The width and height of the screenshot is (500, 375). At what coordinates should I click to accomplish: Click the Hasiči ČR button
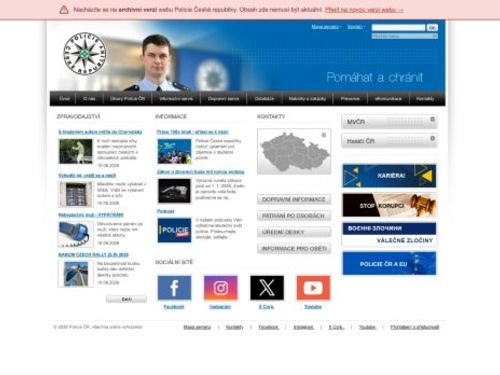tap(389, 141)
